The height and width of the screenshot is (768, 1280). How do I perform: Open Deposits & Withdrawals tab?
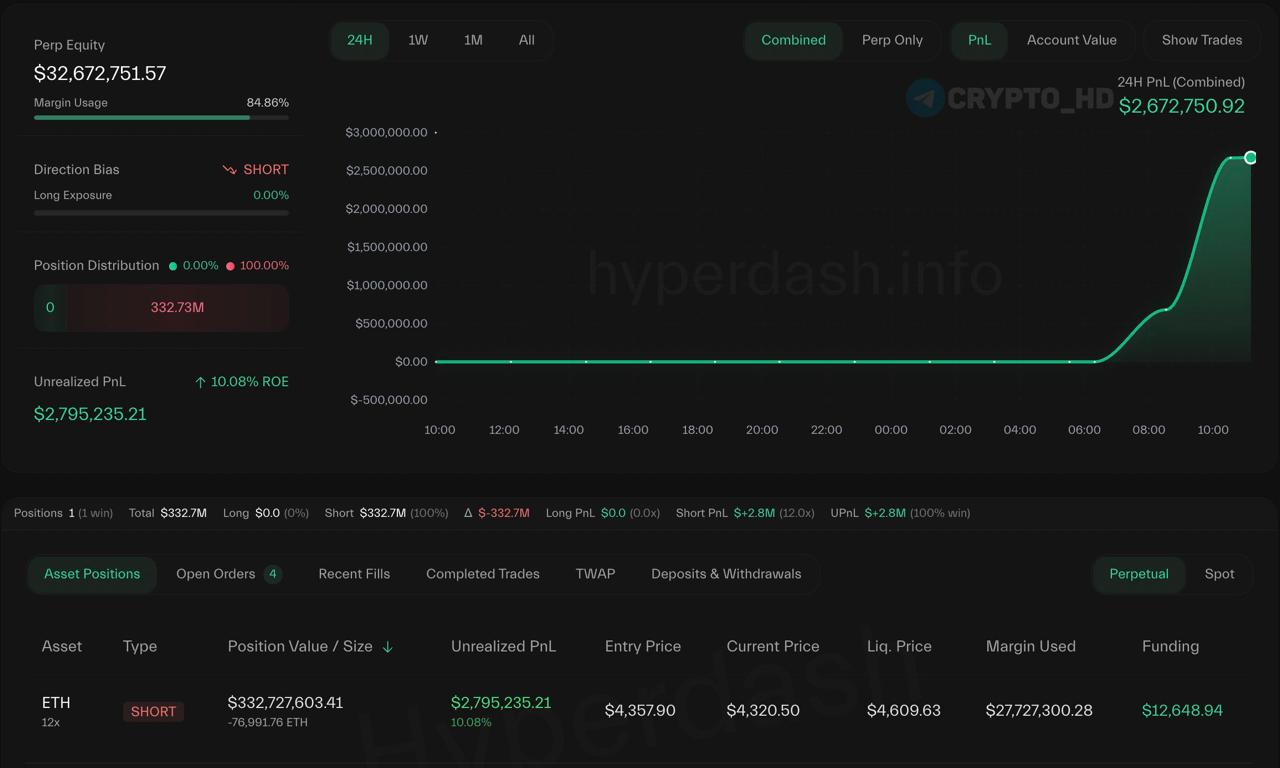point(726,574)
